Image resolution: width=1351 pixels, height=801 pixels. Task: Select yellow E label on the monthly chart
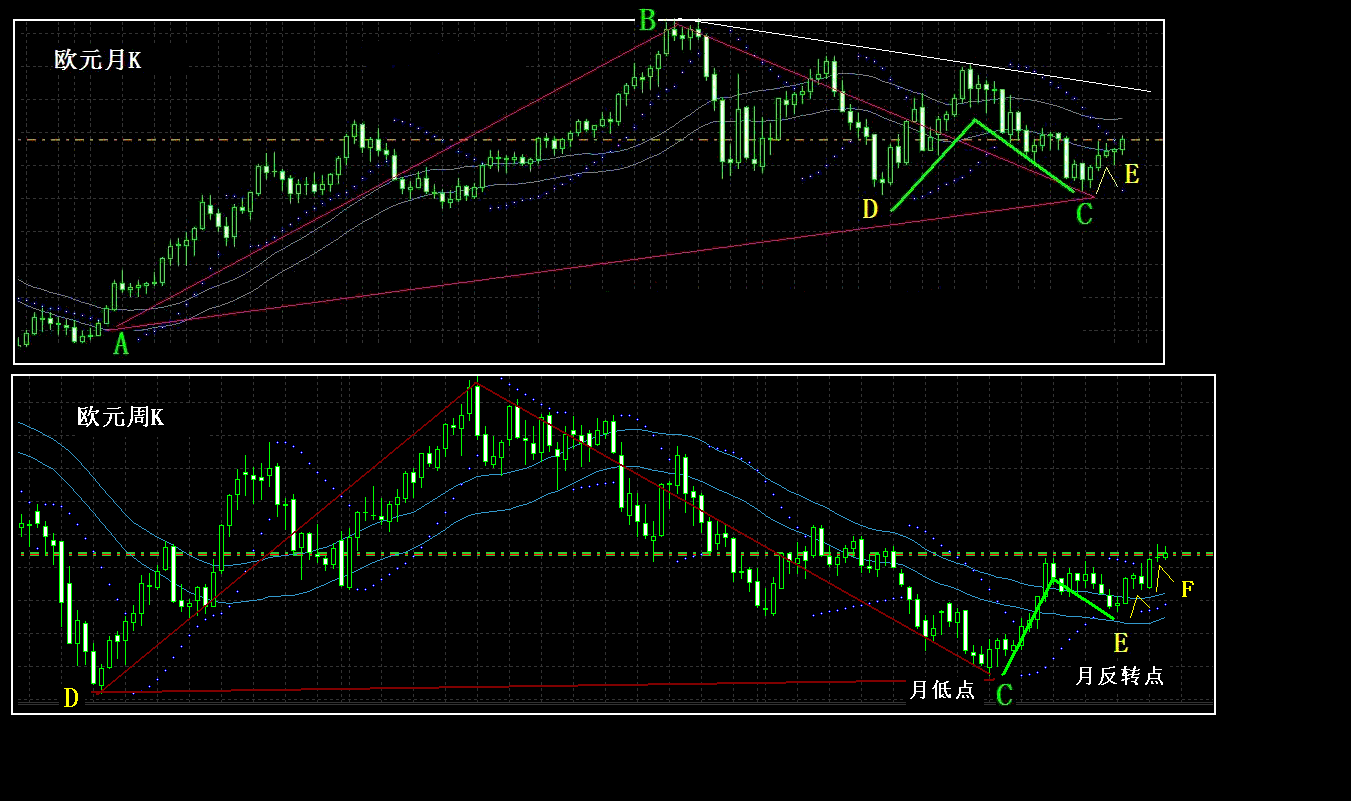tap(1132, 175)
